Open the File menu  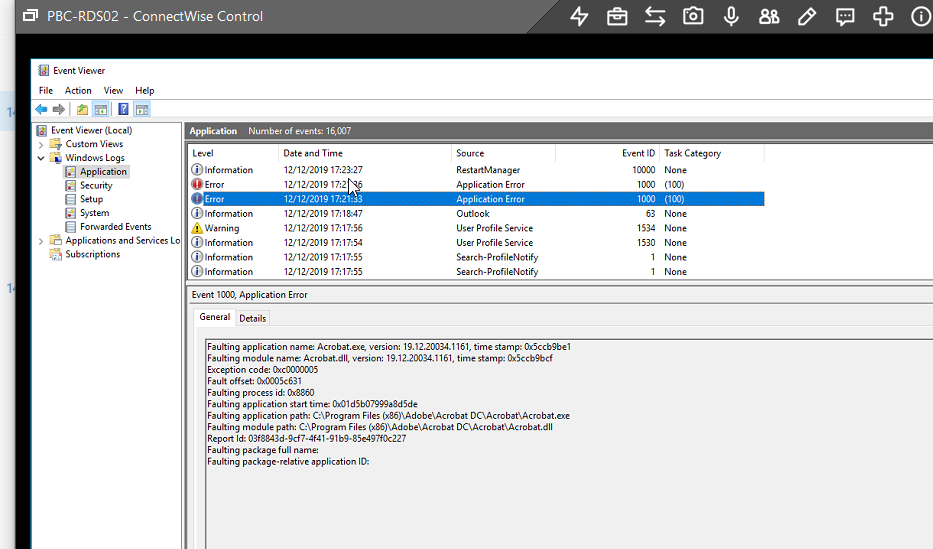click(x=46, y=90)
